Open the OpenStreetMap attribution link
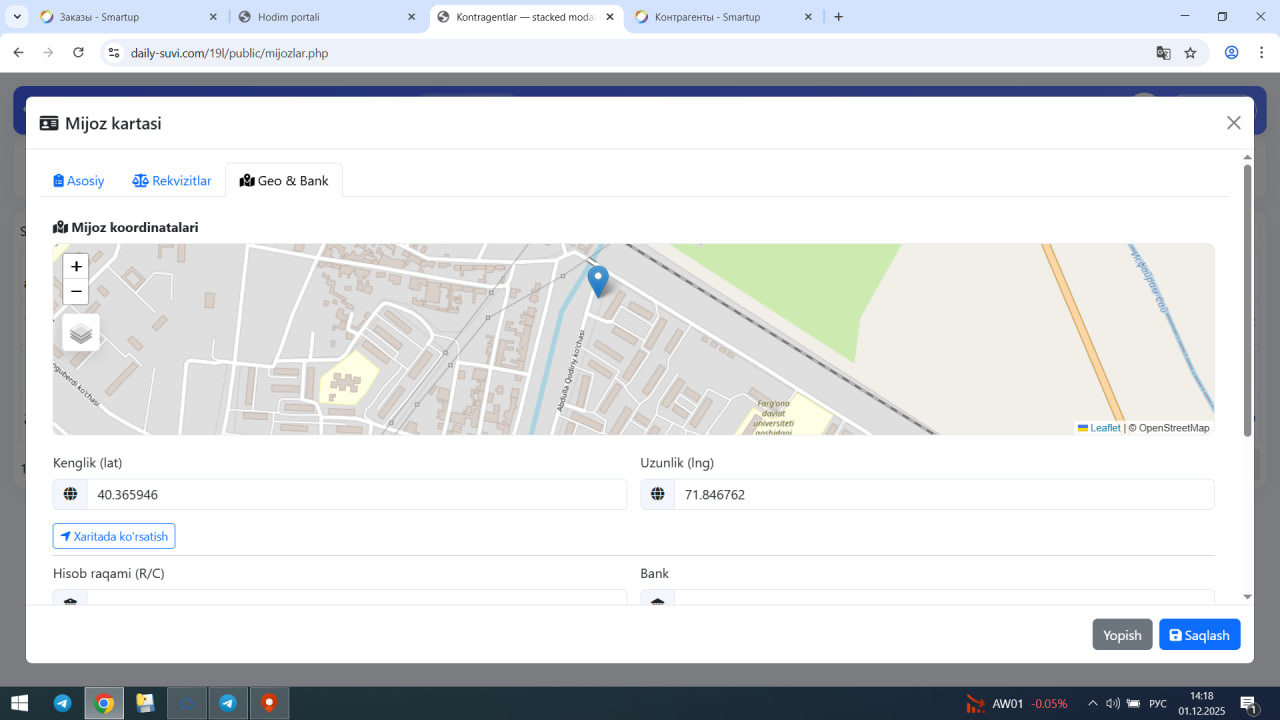 pos(1174,428)
